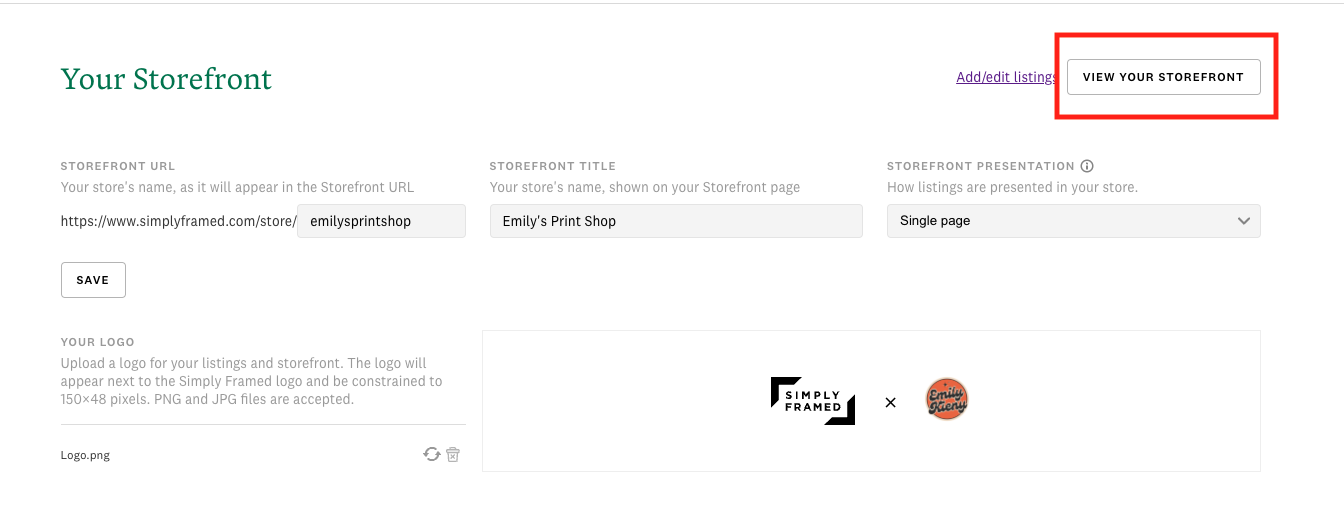Click the Storefront Title label
1344x508 pixels.
(553, 166)
